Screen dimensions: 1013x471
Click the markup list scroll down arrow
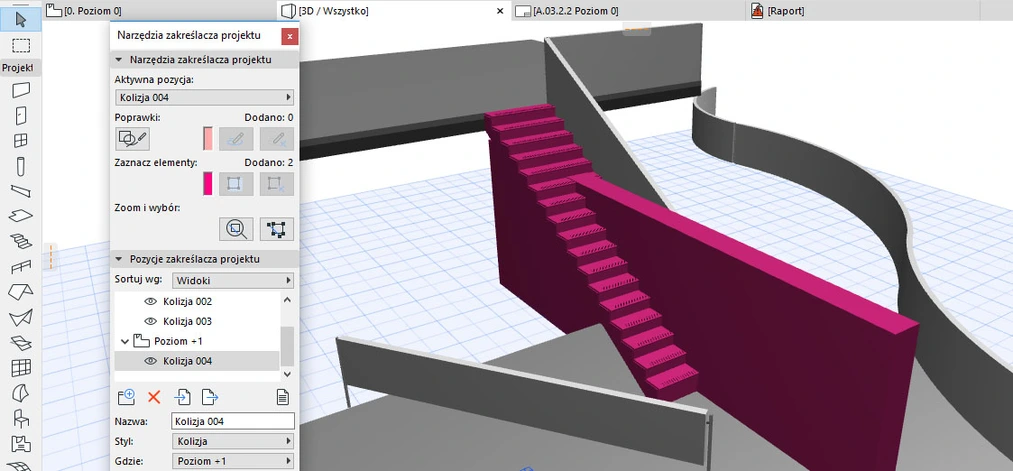pyautogui.click(x=287, y=373)
